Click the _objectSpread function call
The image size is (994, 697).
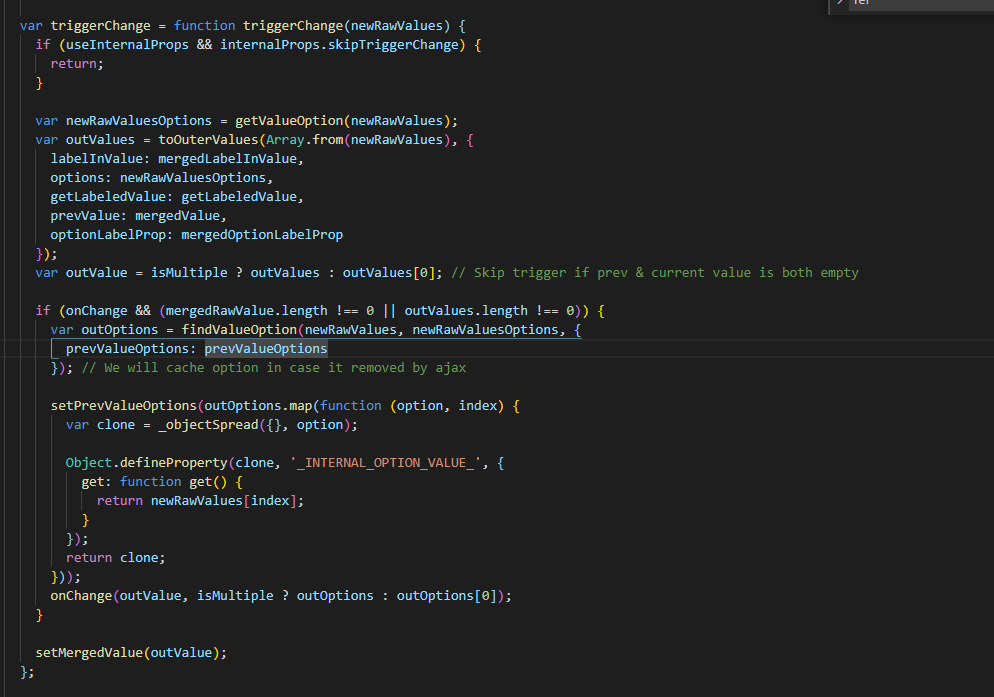(209, 426)
